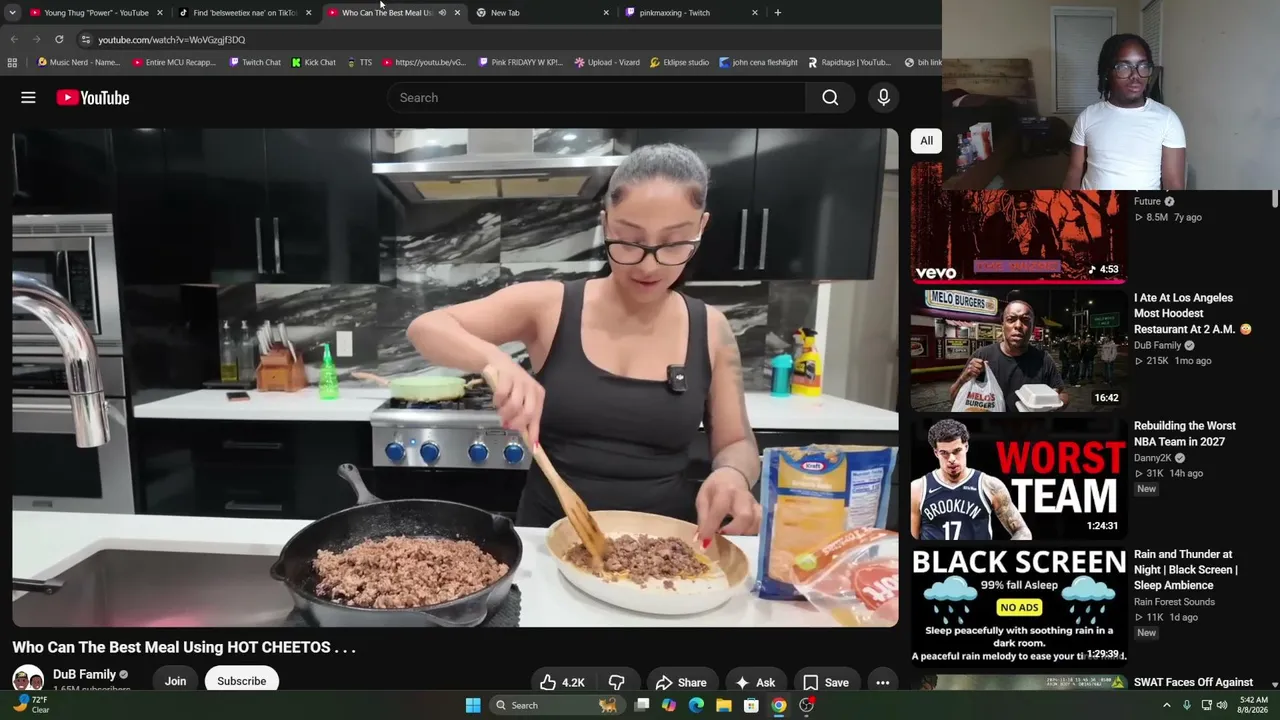Open the Twitch Chat bookmark

[x=255, y=62]
